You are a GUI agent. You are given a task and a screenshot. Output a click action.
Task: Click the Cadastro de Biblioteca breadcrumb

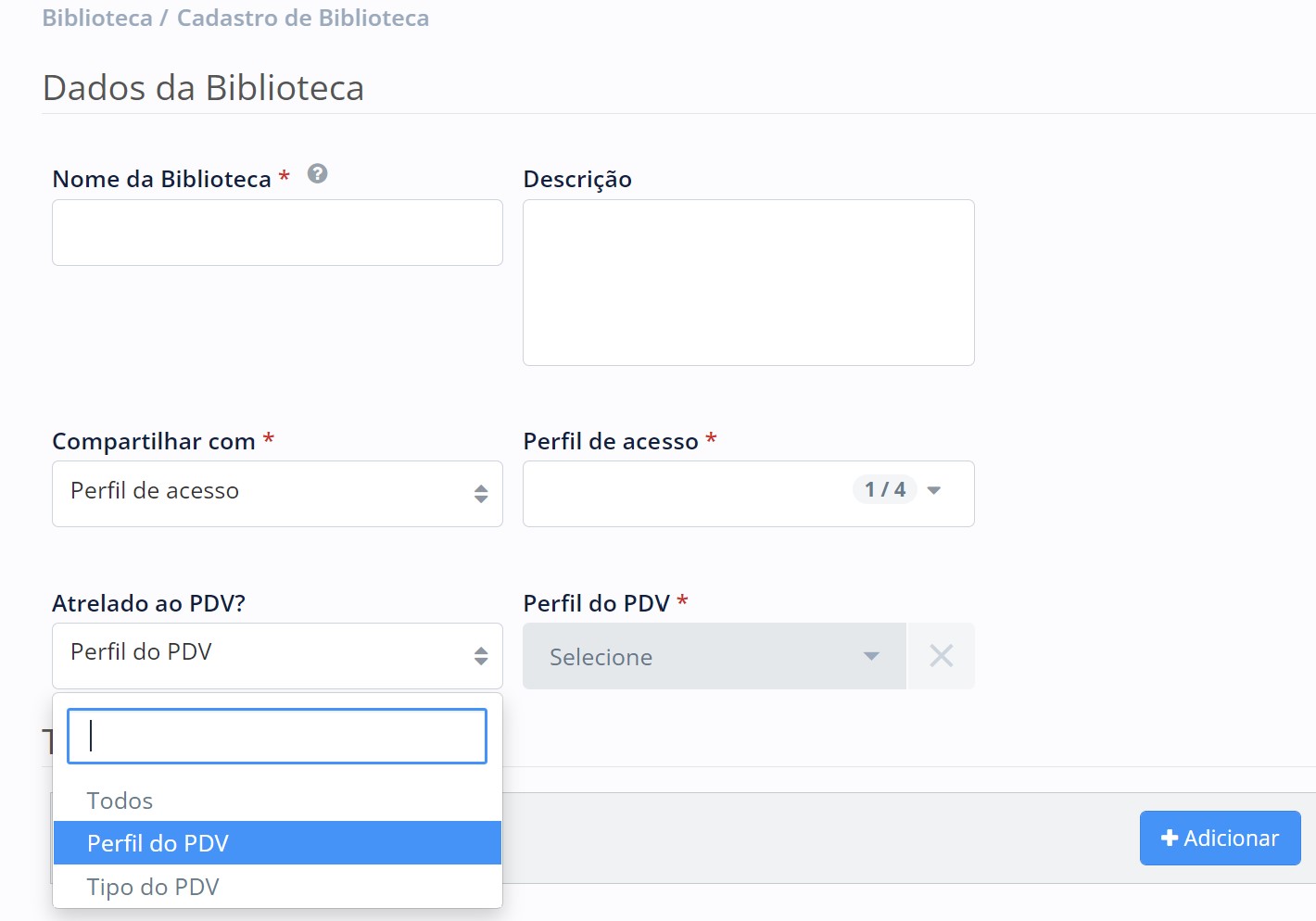(x=303, y=18)
